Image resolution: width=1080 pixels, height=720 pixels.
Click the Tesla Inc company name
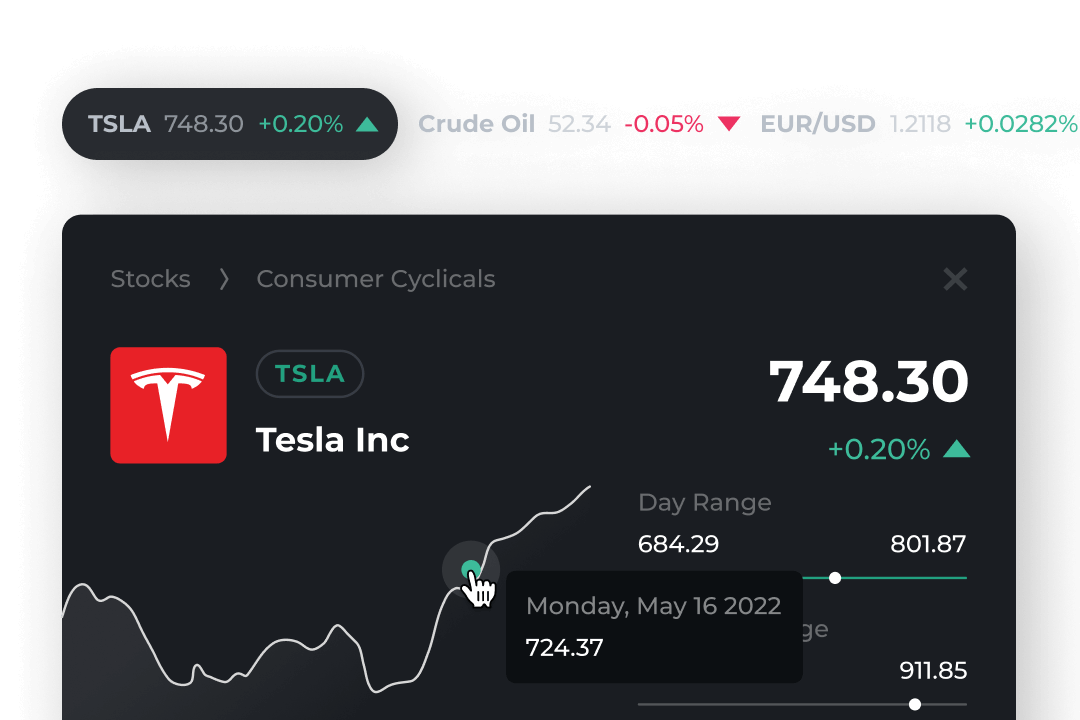click(333, 440)
